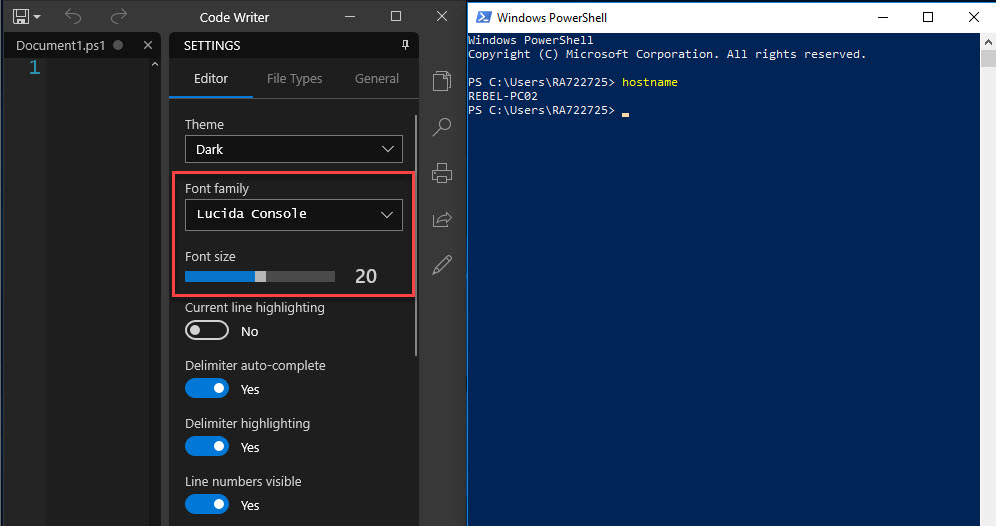996x526 pixels.
Task: Click the pencil Edit icon in sidebar
Action: tap(442, 265)
